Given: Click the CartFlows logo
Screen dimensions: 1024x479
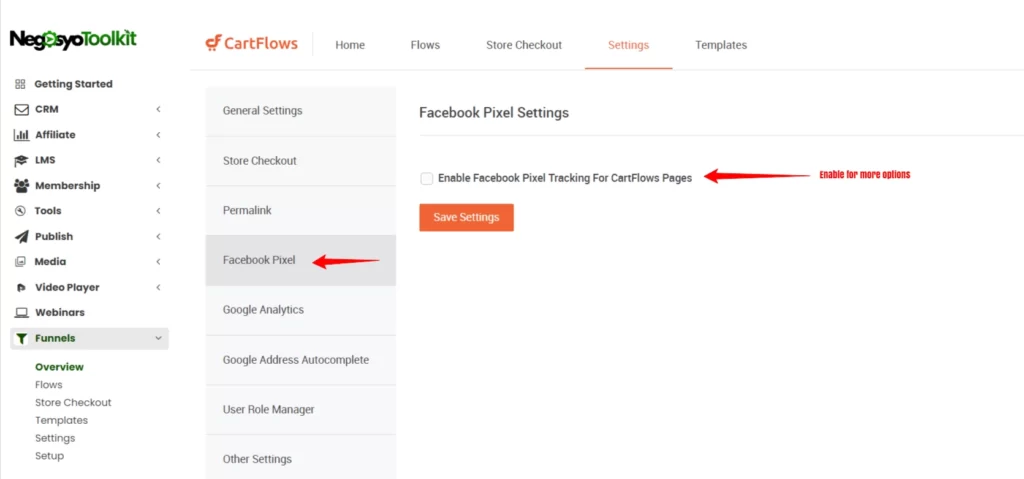Looking at the screenshot, I should point(251,44).
